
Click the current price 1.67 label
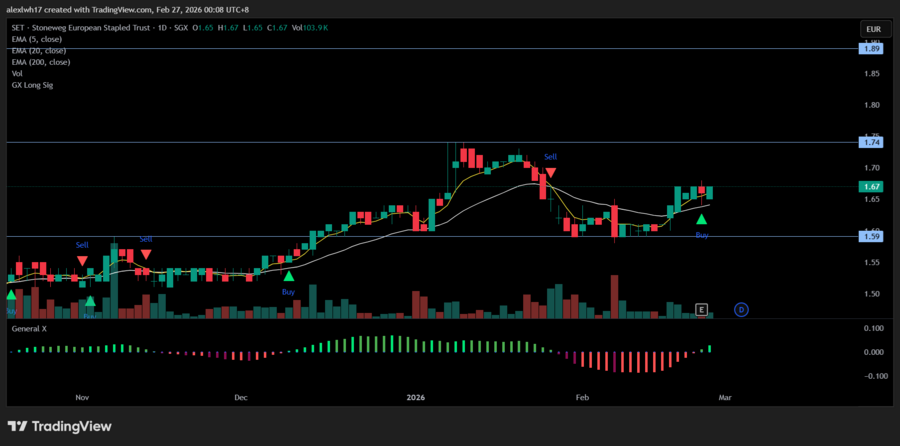[872, 187]
